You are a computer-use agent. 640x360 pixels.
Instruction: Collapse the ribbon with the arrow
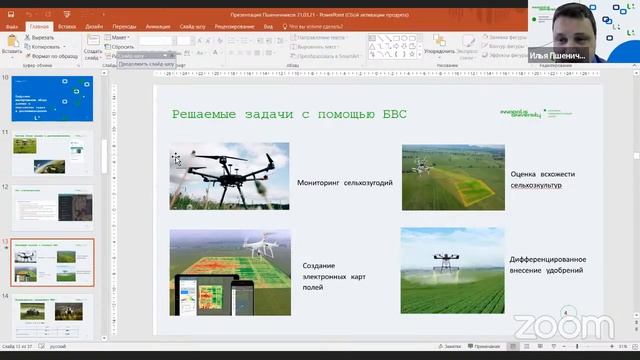pyautogui.click(x=634, y=65)
